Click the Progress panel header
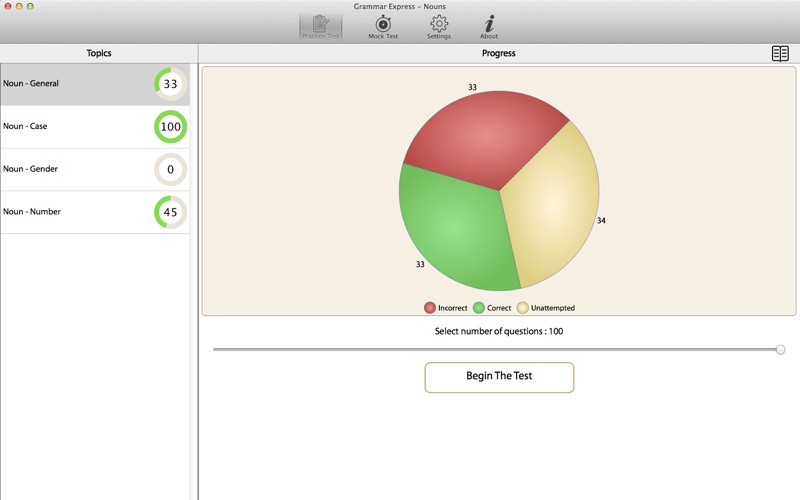 tap(498, 53)
